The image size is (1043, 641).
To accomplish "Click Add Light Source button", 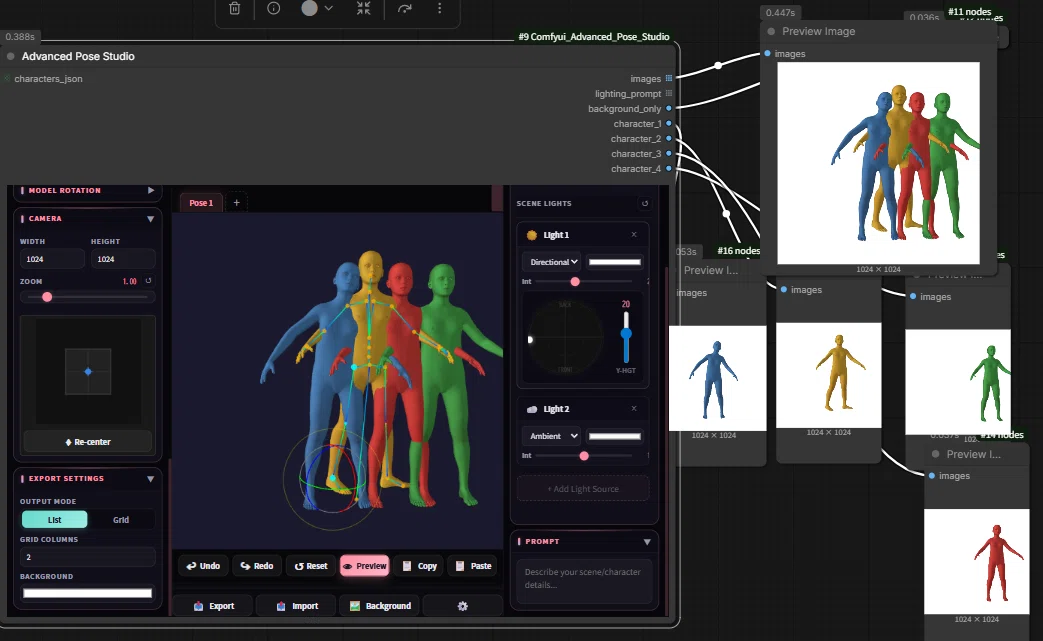I will tap(583, 489).
